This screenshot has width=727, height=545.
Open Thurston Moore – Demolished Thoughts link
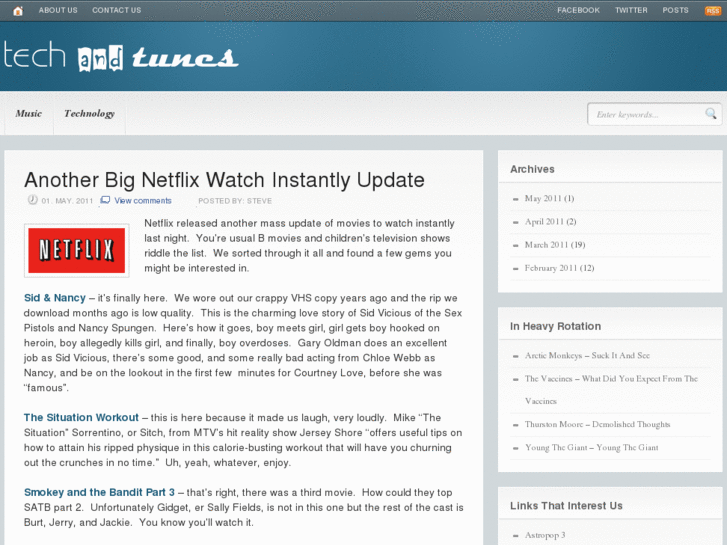point(597,424)
